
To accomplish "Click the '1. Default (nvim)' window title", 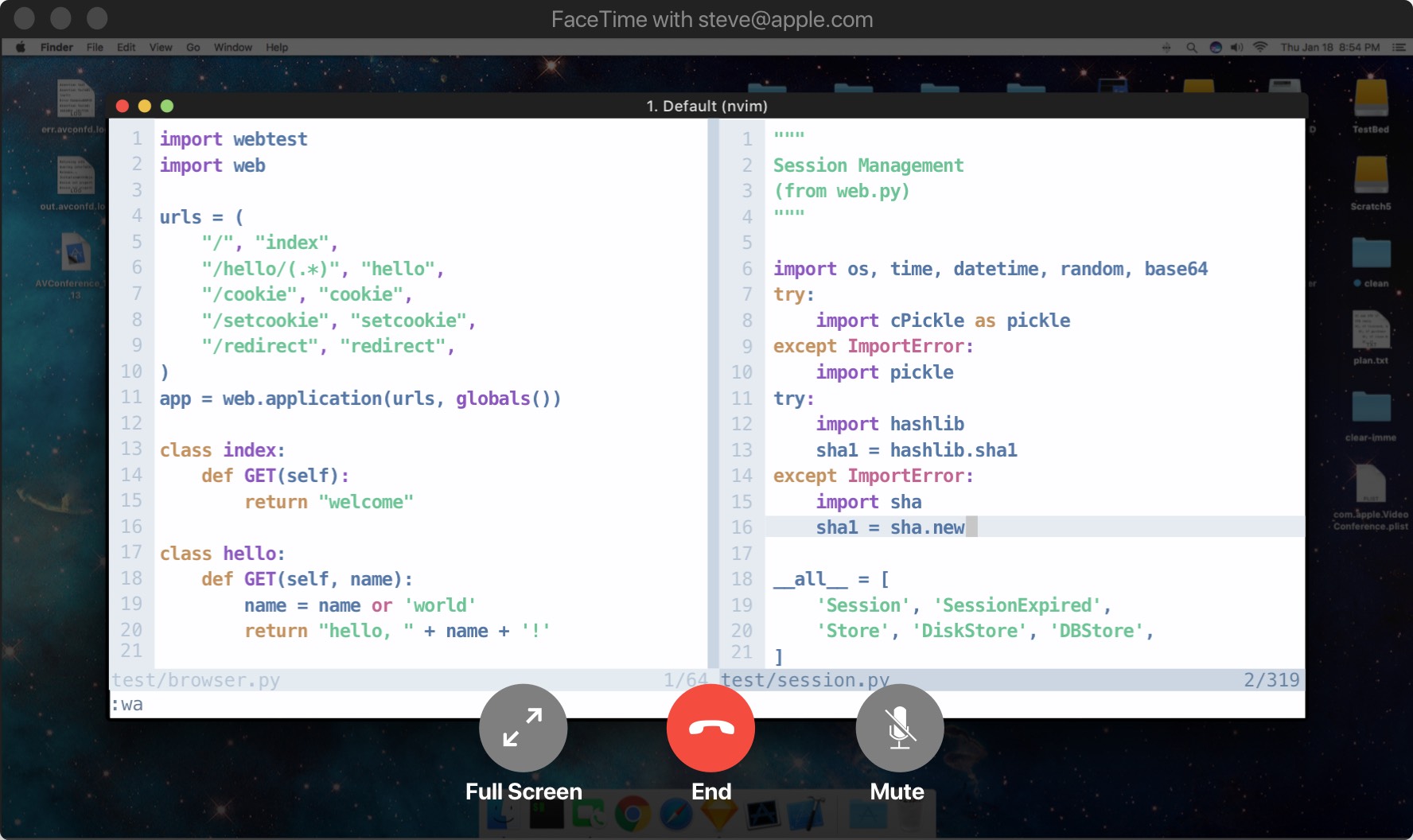I will point(706,106).
